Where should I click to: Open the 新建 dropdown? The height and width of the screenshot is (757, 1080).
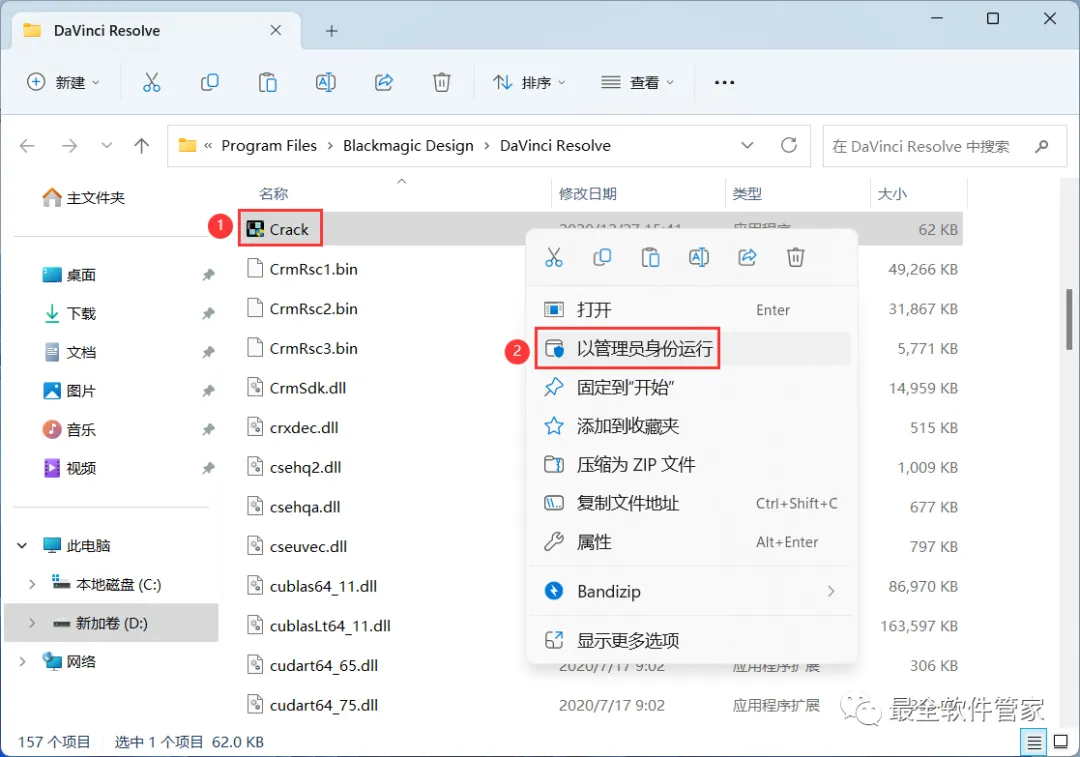click(63, 83)
